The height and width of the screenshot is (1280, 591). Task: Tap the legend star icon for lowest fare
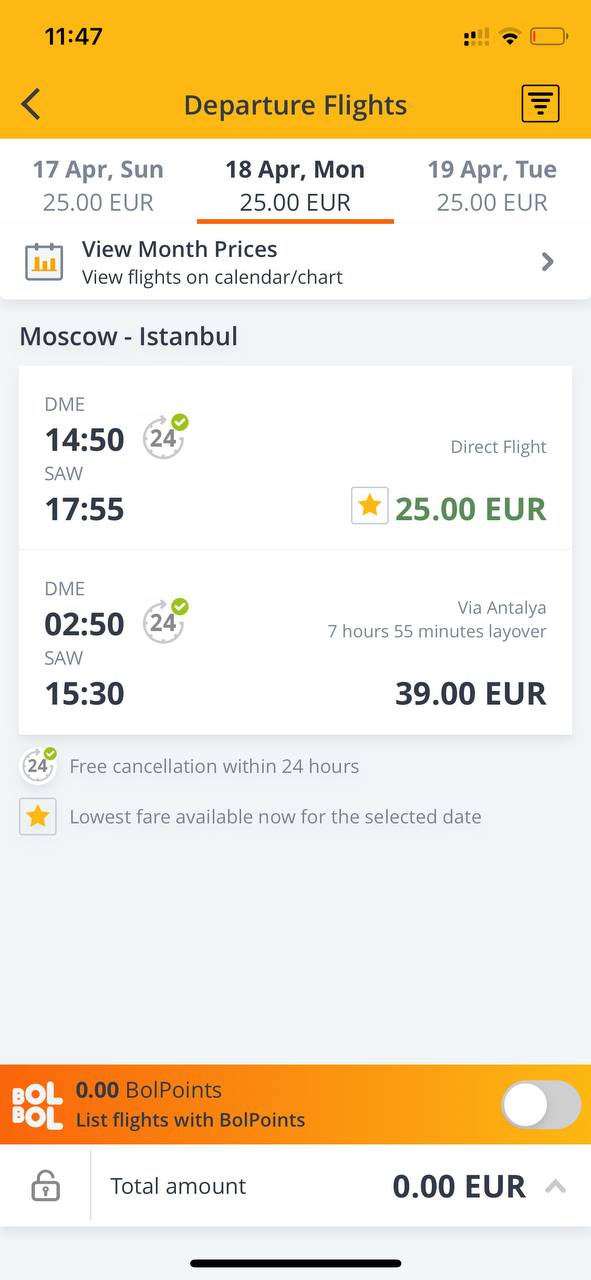point(38,817)
